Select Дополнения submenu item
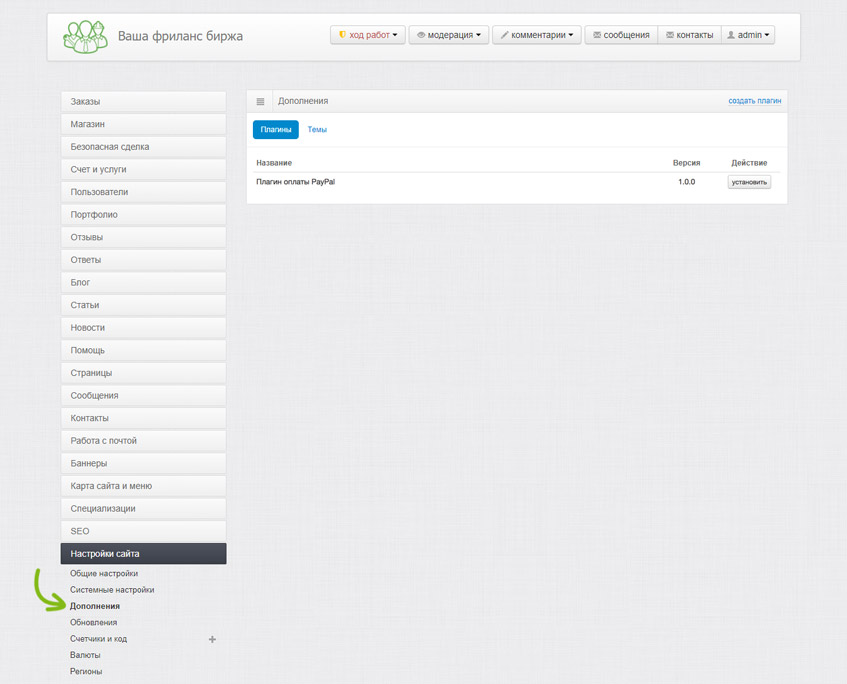The height and width of the screenshot is (684, 847). tap(95, 606)
